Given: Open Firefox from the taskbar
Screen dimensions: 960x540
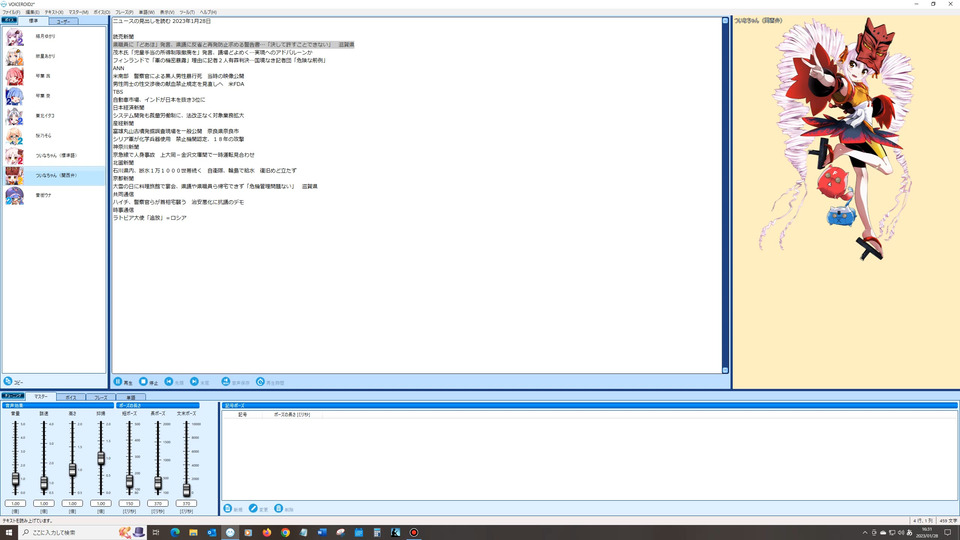Looking at the screenshot, I should 267,532.
